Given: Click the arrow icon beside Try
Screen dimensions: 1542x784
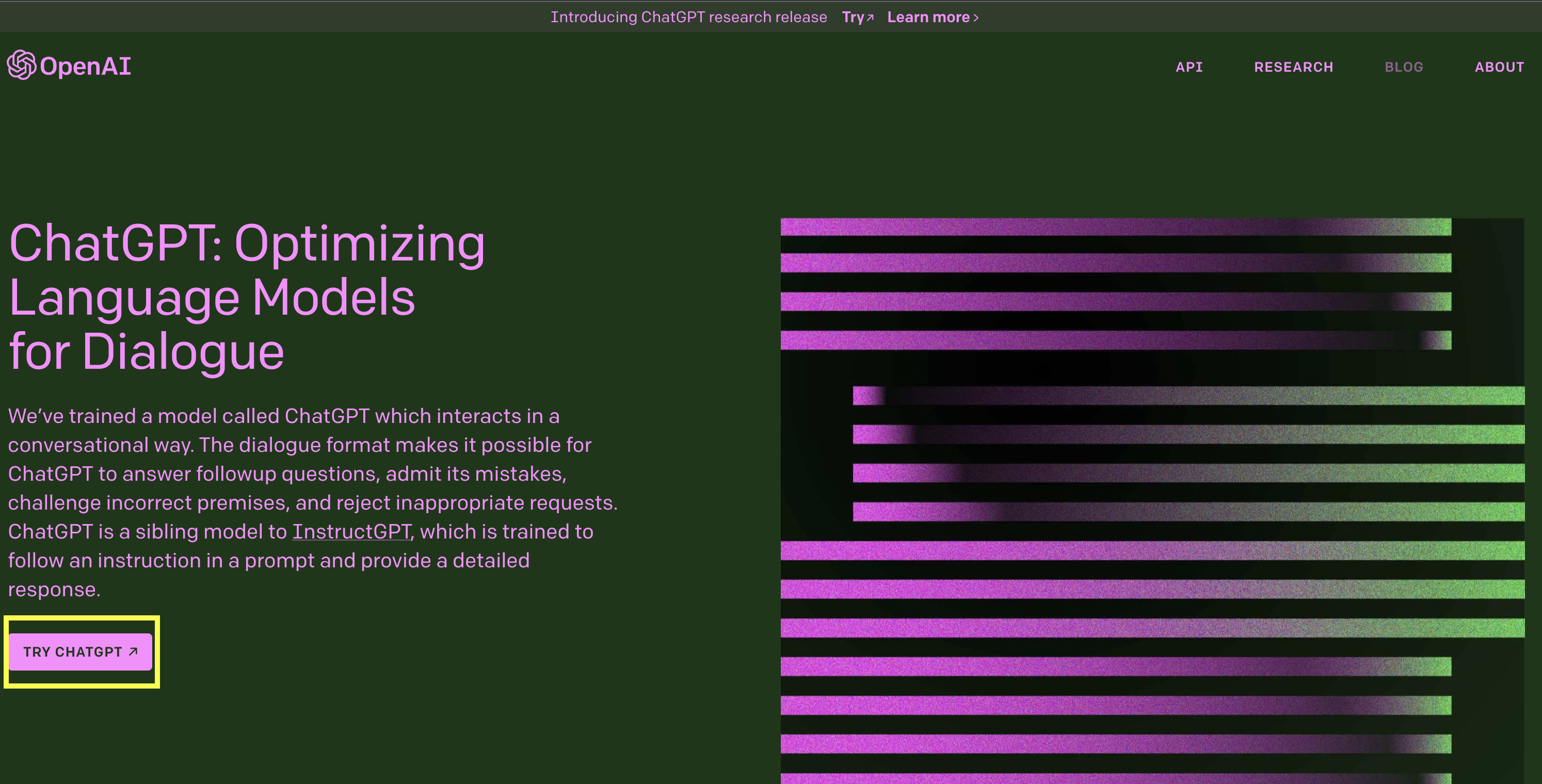Looking at the screenshot, I should [x=871, y=18].
